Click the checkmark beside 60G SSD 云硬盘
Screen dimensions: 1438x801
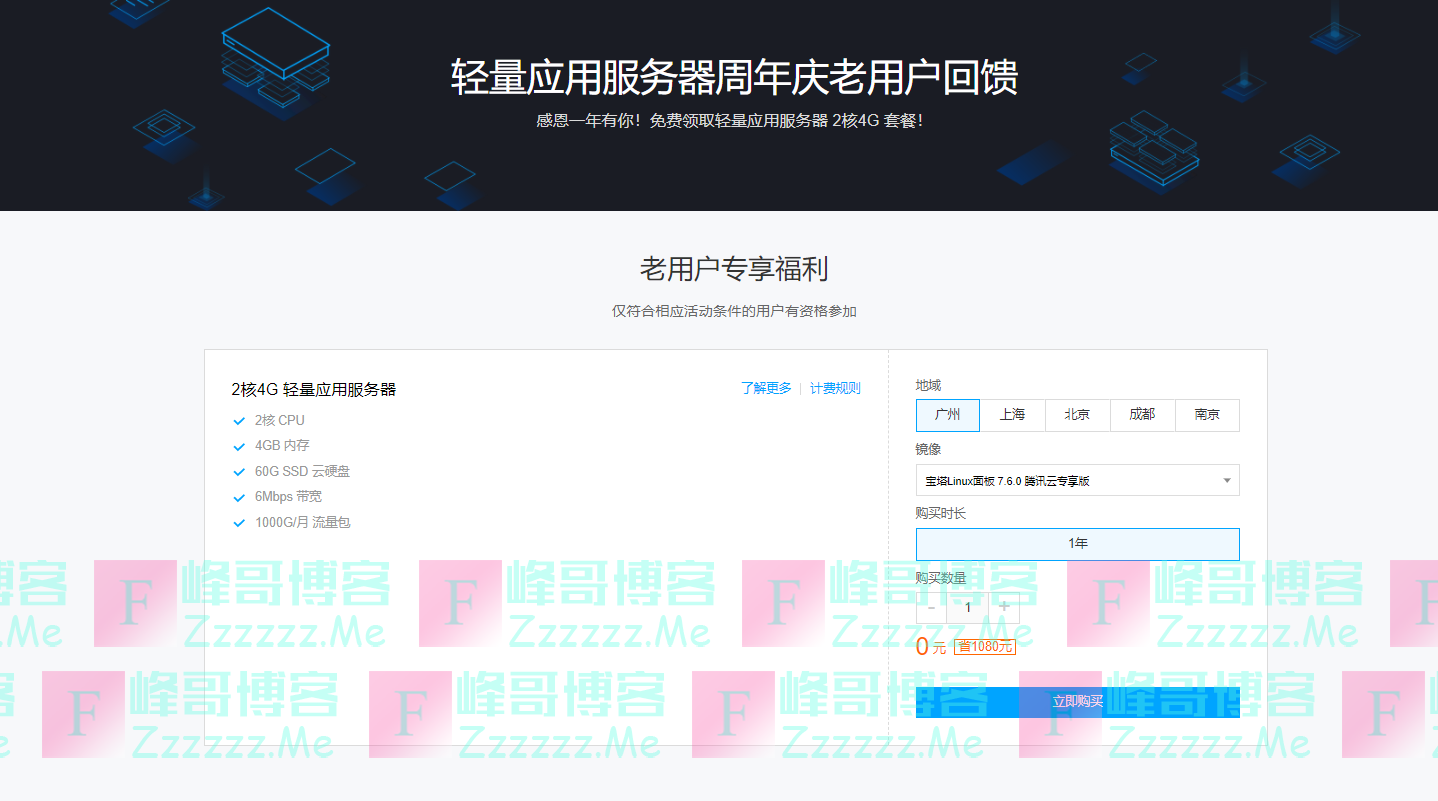pos(239,472)
